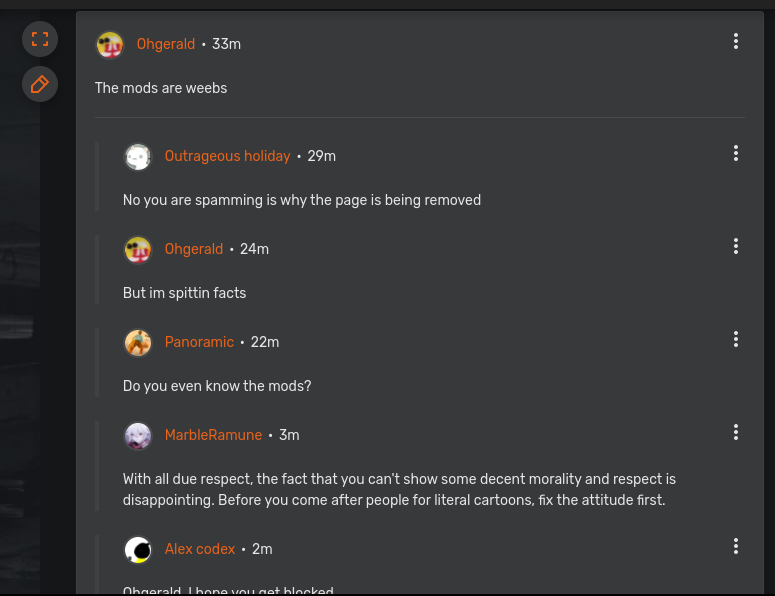The height and width of the screenshot is (596, 775).
Task: Open three-dot menu on 'But im spittin facts' comment
Action: (736, 246)
